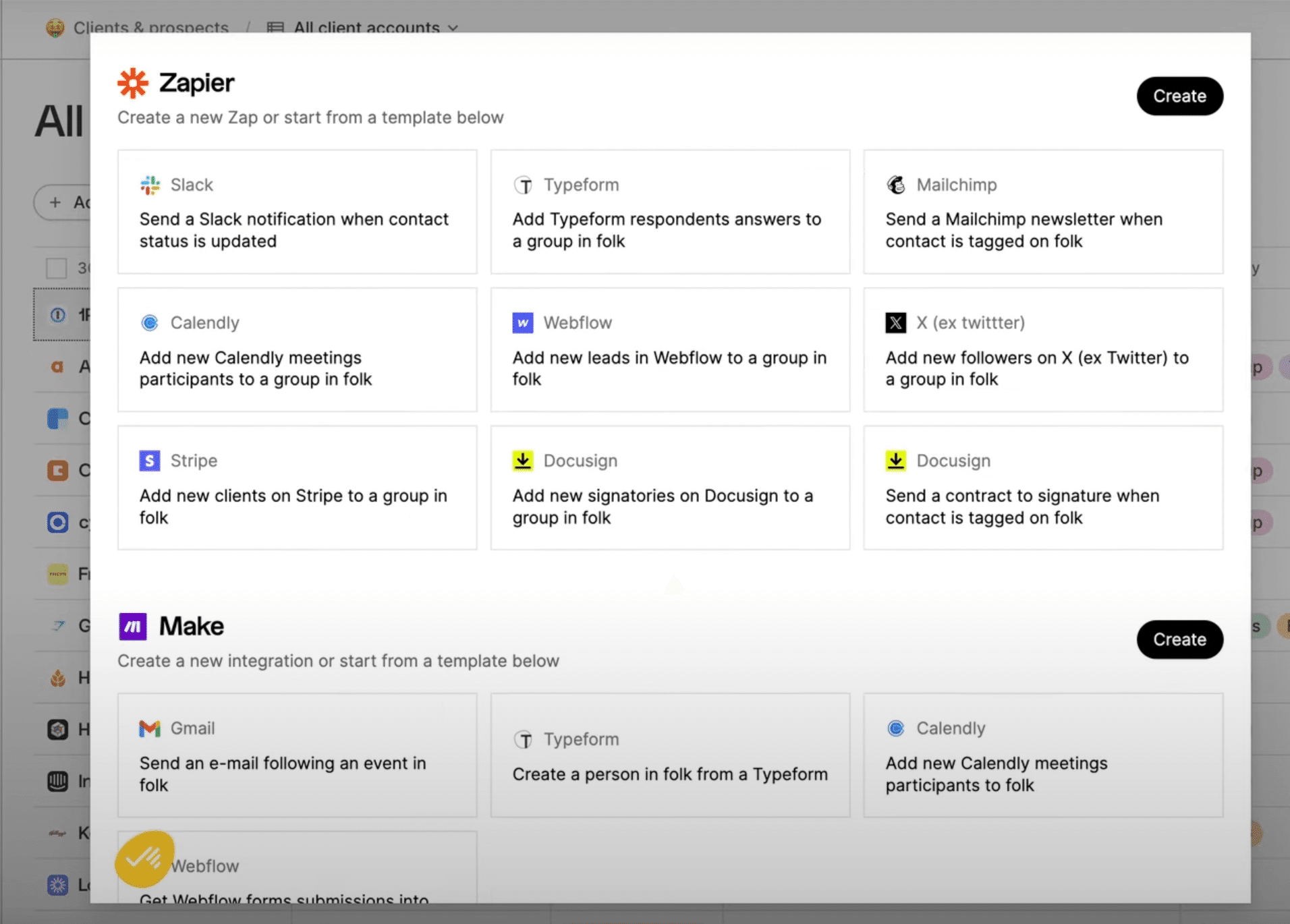Click the cube company icon in background list
The height and width of the screenshot is (924, 1290).
pos(58,729)
